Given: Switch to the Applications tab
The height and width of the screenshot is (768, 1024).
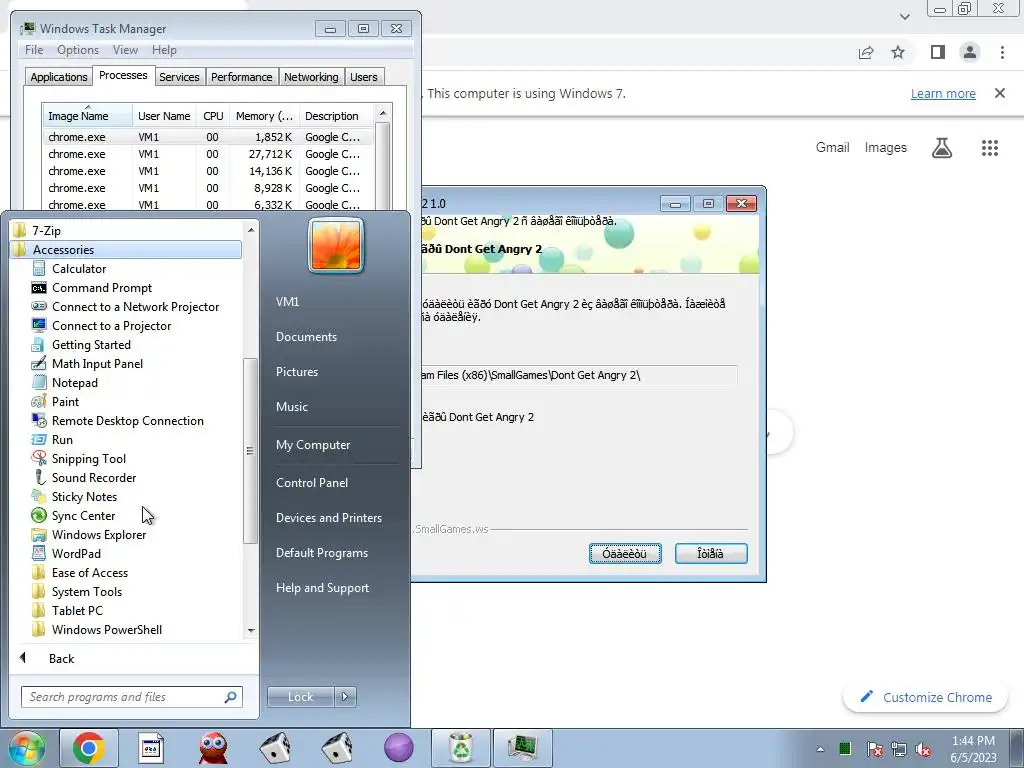Looking at the screenshot, I should point(59,77).
